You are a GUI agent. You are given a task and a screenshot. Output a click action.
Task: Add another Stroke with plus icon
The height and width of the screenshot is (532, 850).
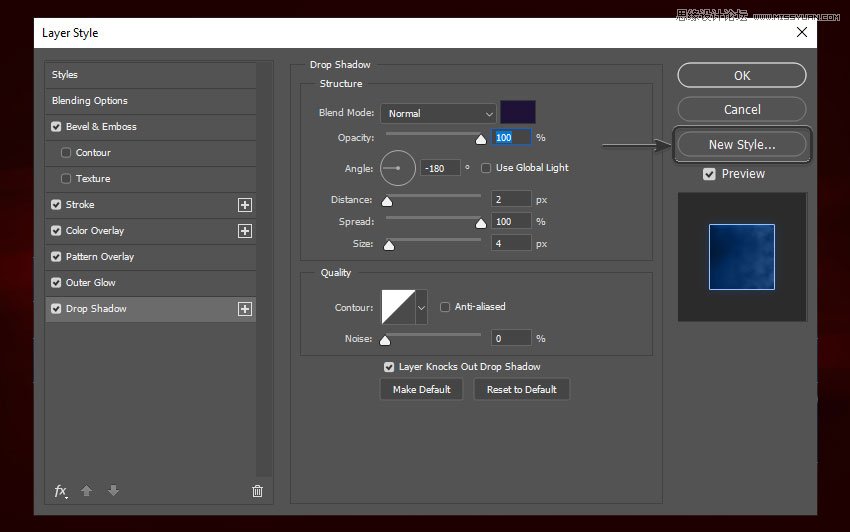coord(244,205)
